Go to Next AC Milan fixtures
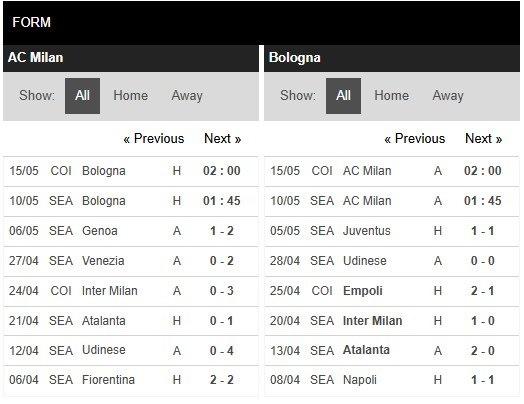The height and width of the screenshot is (404, 524). point(223,138)
